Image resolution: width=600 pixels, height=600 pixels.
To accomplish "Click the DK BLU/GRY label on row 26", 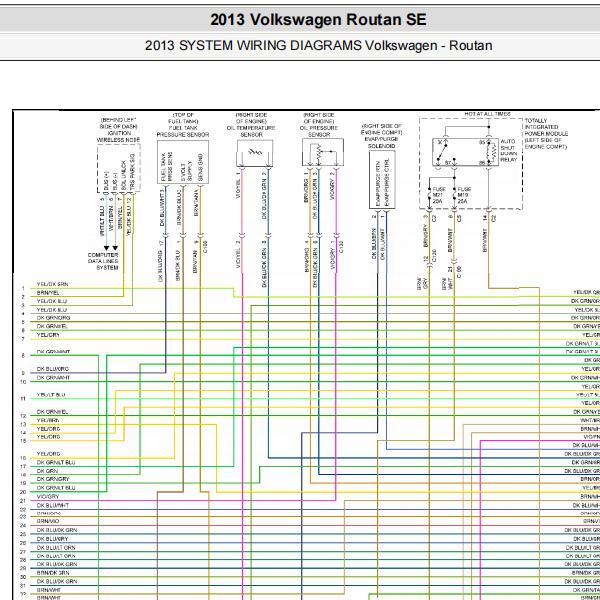I will point(52,539).
